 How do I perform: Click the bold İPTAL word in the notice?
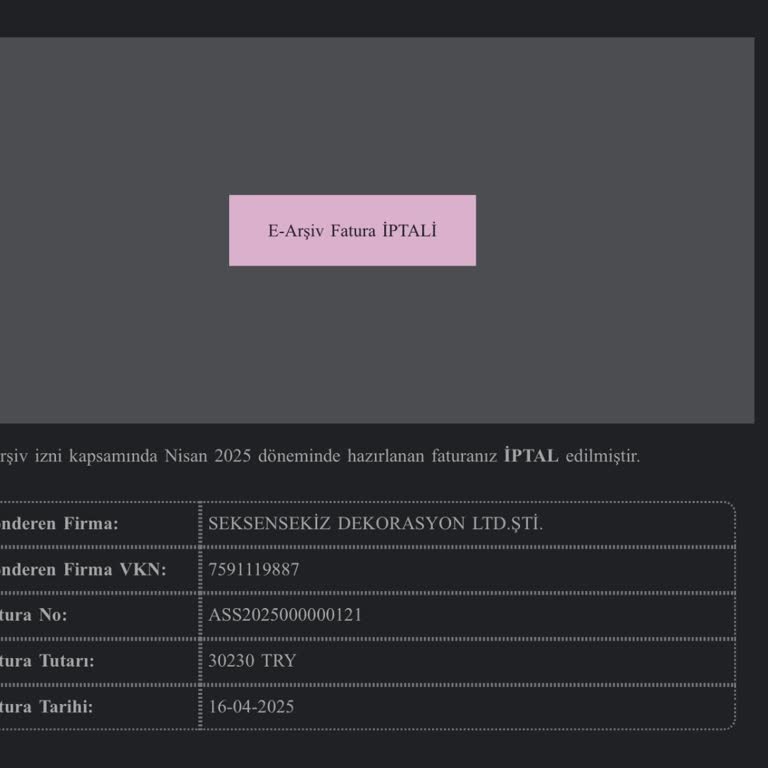tap(531, 456)
